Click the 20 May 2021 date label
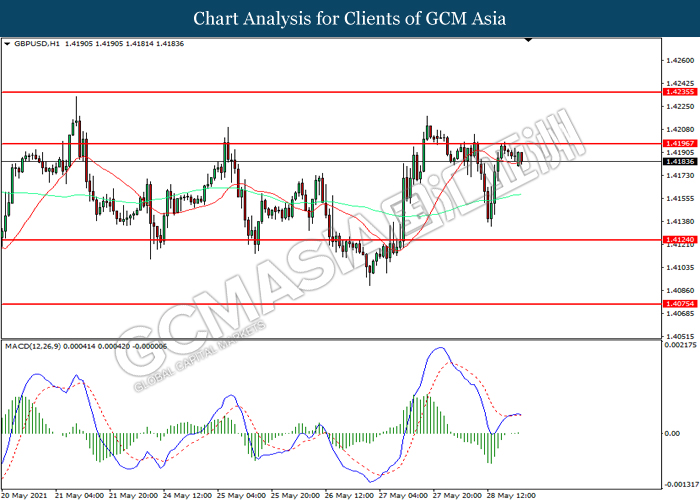 [25, 496]
